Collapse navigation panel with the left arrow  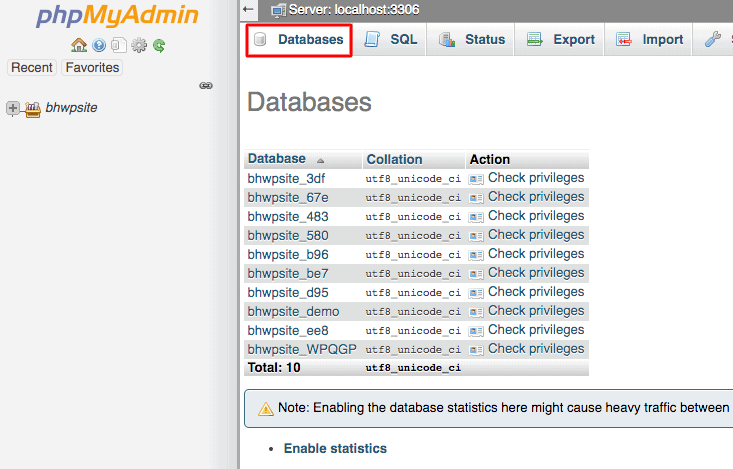click(x=248, y=9)
